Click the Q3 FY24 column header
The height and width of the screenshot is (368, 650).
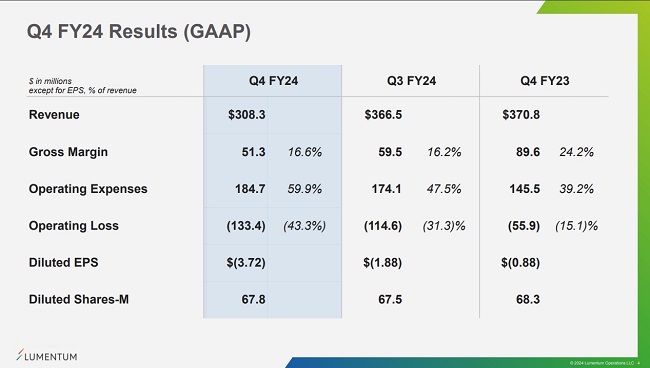click(411, 80)
